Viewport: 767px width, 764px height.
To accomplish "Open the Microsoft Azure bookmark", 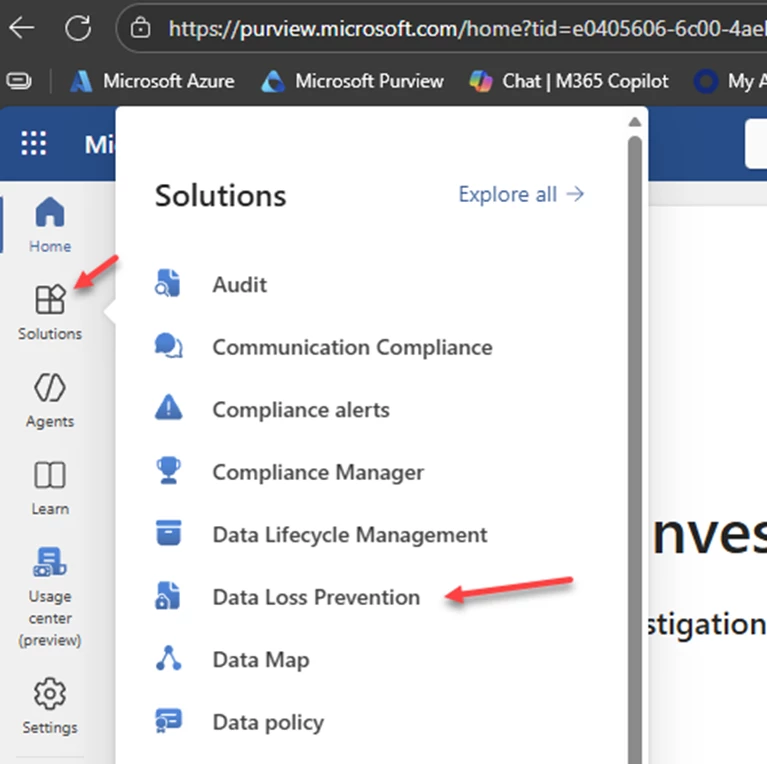I will (152, 81).
